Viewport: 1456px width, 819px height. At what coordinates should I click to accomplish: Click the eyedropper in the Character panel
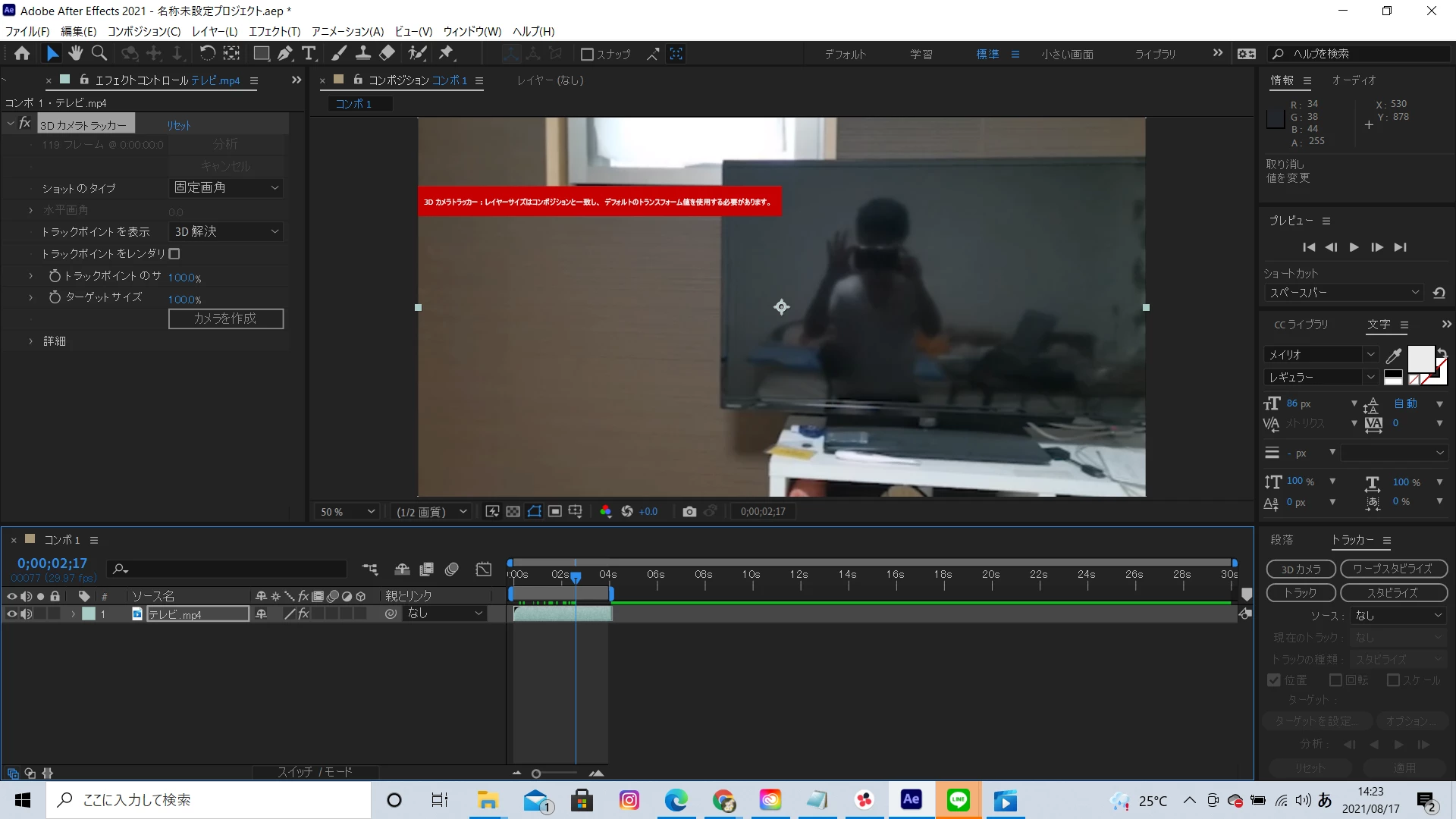click(1393, 355)
